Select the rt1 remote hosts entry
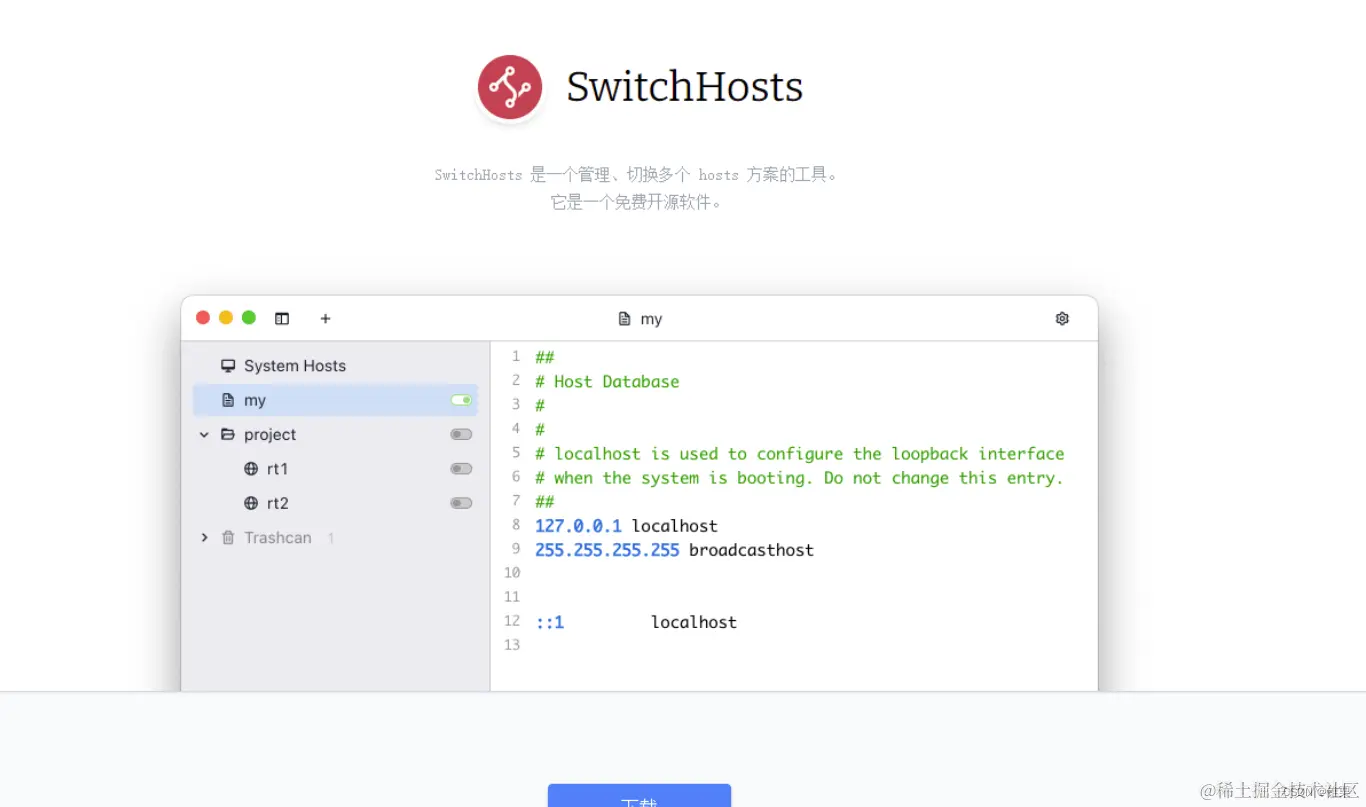The width and height of the screenshot is (1366, 807). click(335, 469)
